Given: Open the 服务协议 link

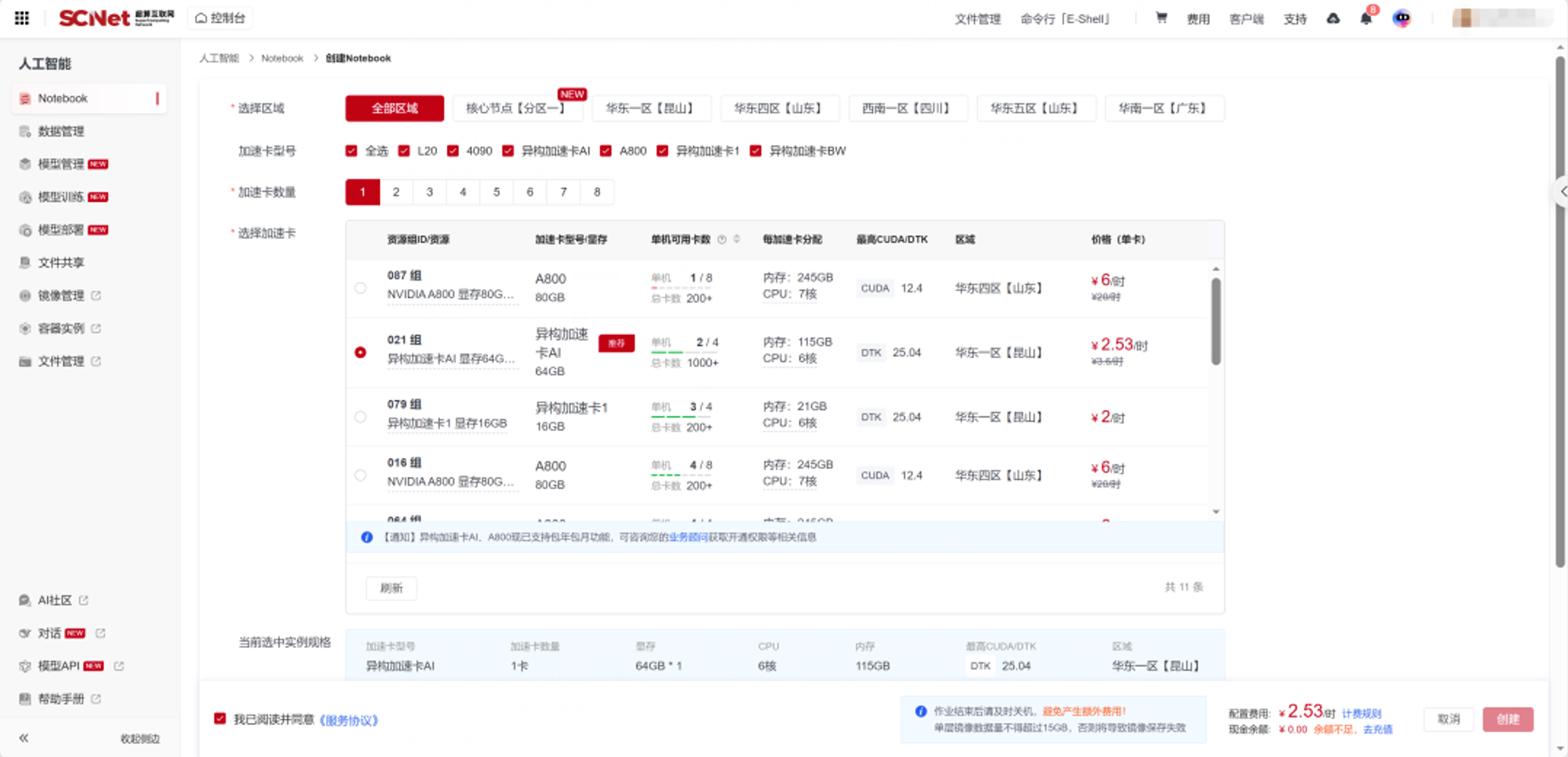Looking at the screenshot, I should pyautogui.click(x=349, y=720).
